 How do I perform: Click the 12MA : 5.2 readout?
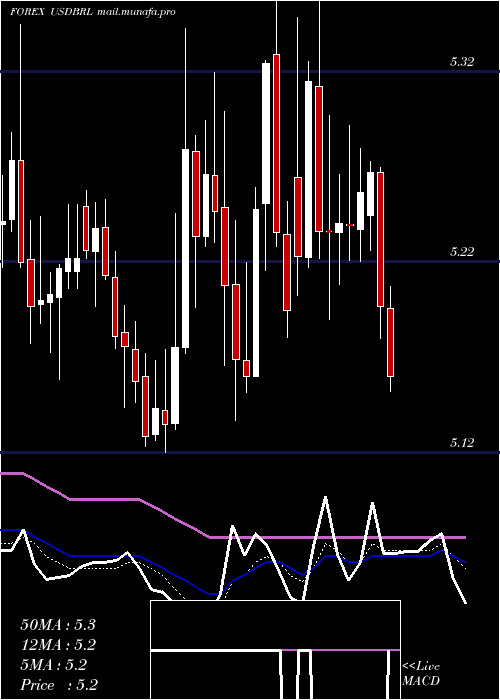(x=58, y=645)
